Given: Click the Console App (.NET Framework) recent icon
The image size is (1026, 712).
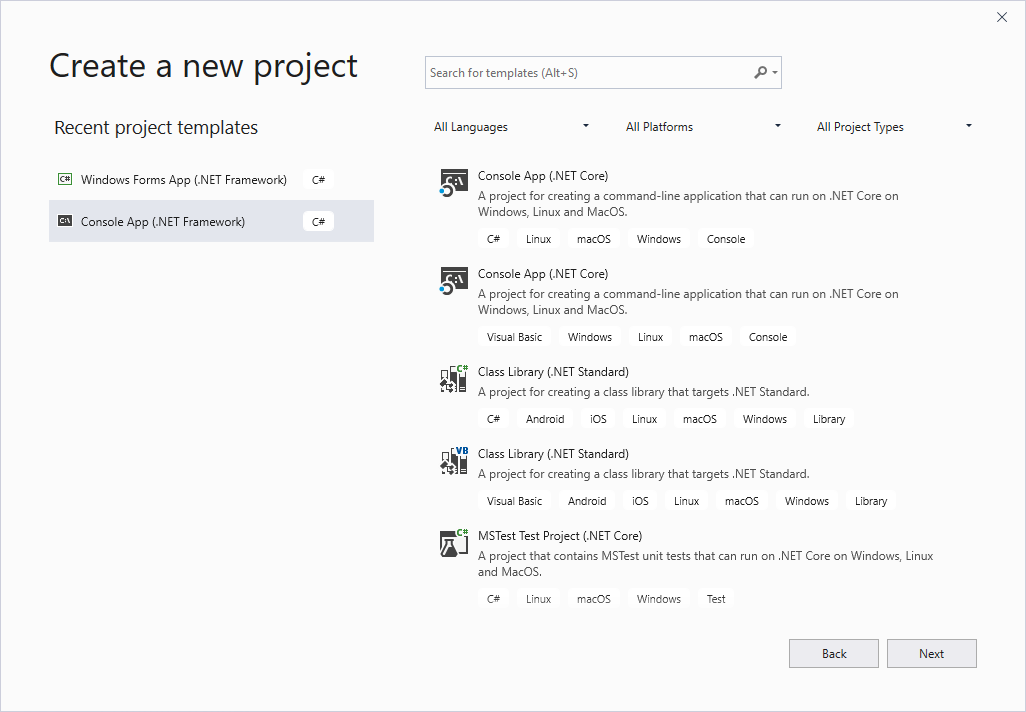Looking at the screenshot, I should (x=65, y=221).
